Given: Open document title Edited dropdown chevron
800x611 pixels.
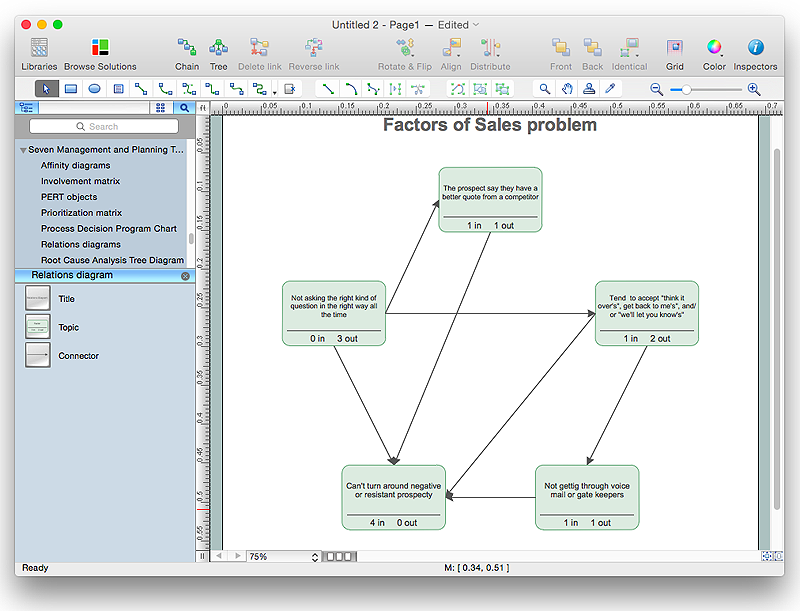Looking at the screenshot, I should (x=476, y=24).
